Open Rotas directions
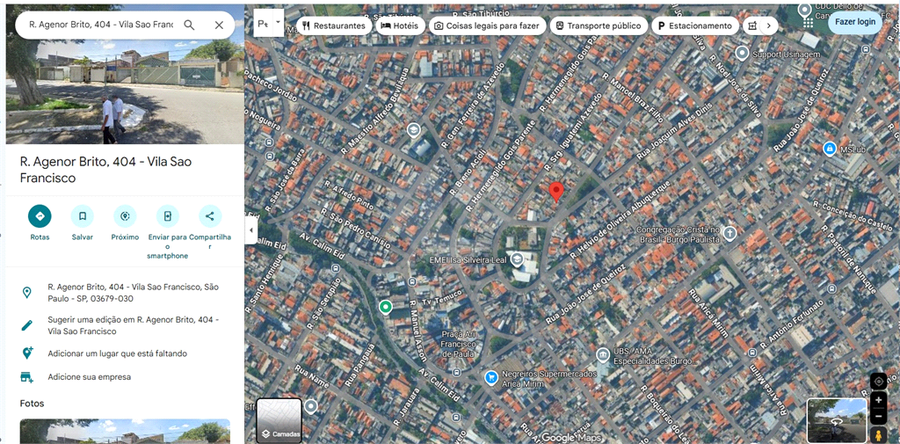Viewport: 900px width, 444px height. click(40, 215)
